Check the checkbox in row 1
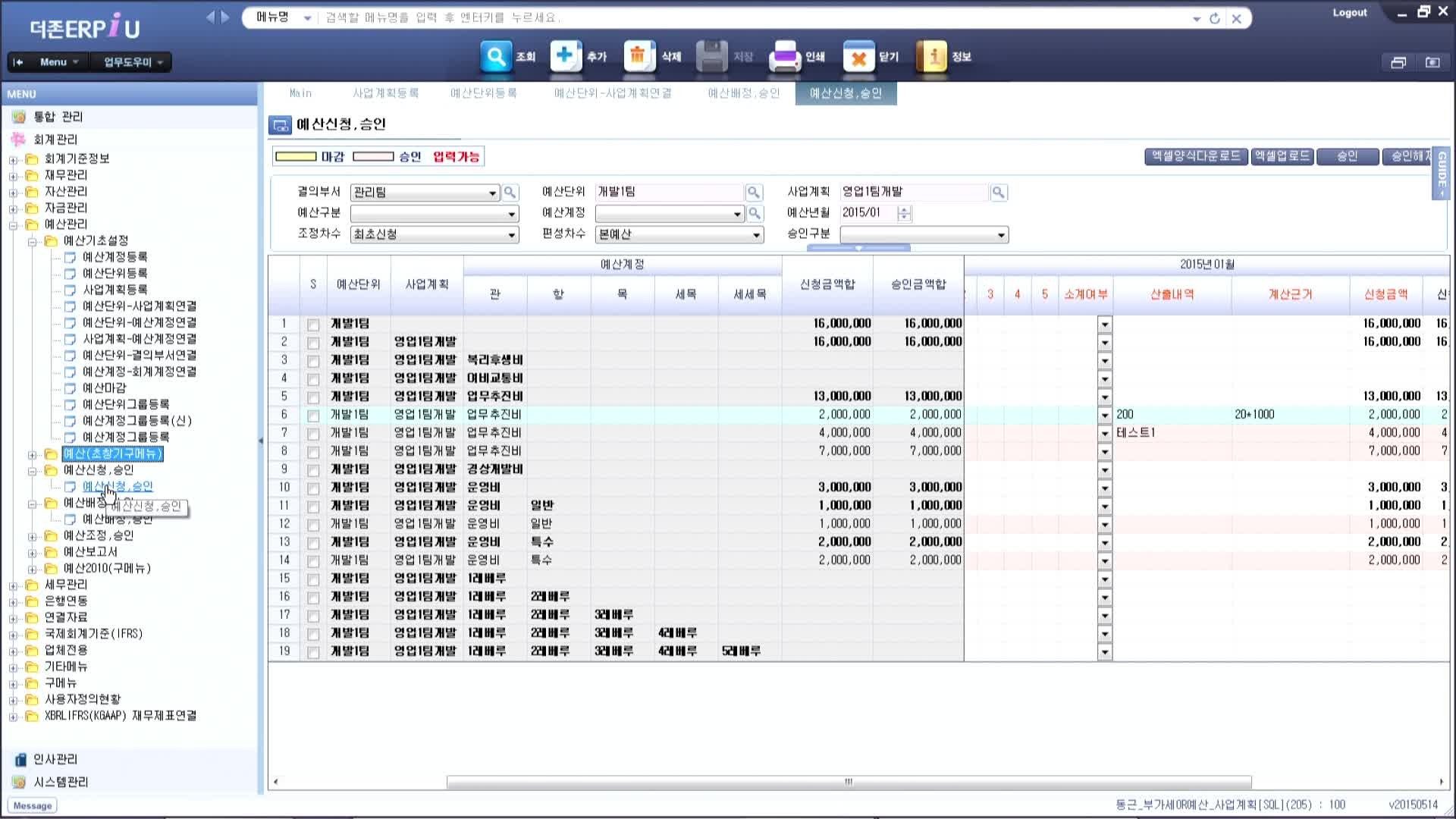The height and width of the screenshot is (819, 1456). coord(313,325)
